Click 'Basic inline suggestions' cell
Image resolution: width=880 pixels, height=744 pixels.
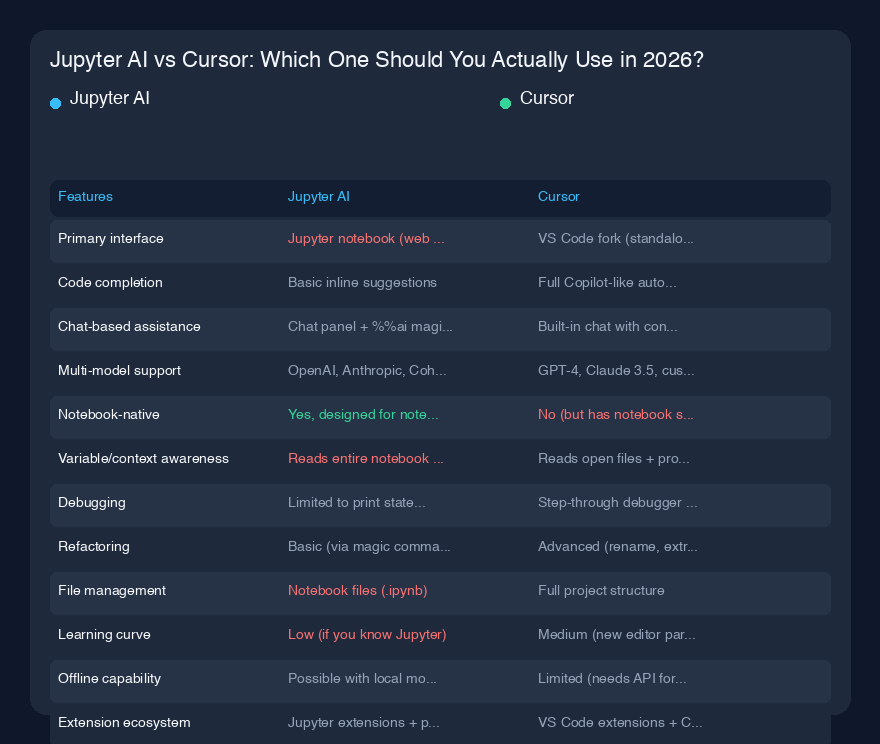[x=362, y=282]
